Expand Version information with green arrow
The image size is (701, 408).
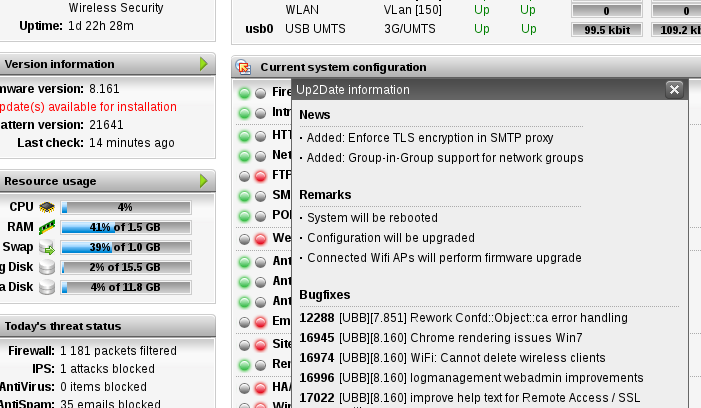coord(204,64)
